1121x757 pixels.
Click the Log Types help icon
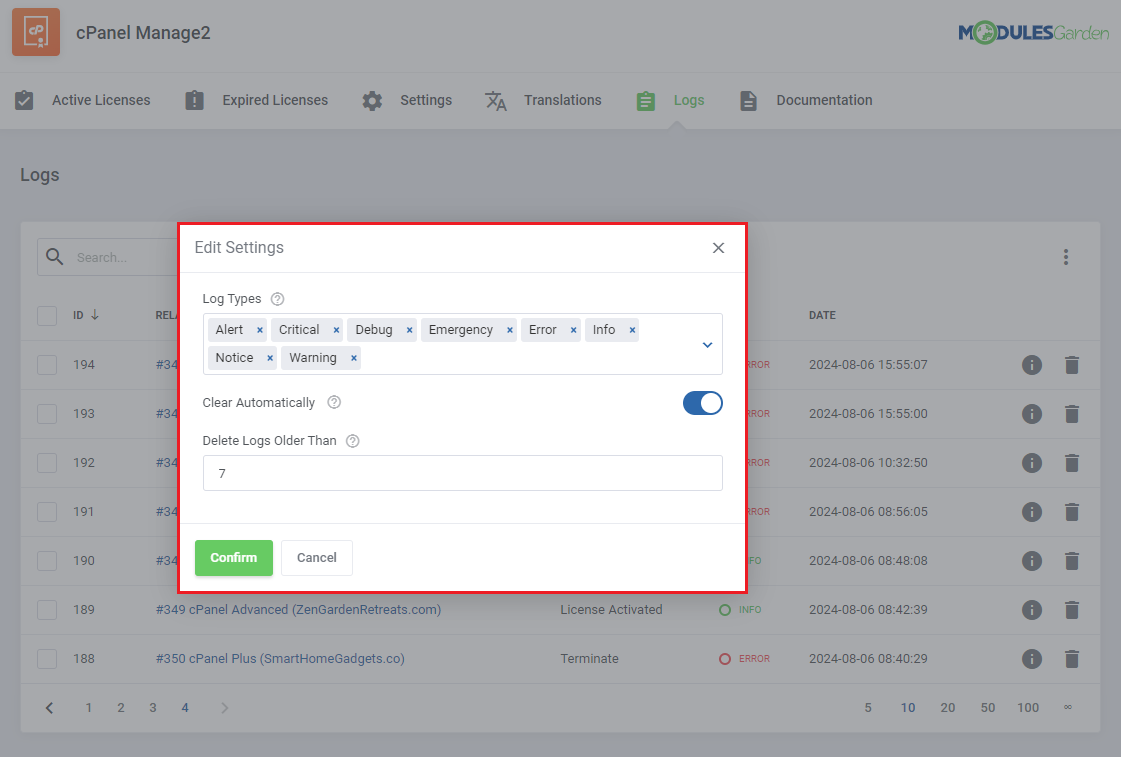point(277,299)
